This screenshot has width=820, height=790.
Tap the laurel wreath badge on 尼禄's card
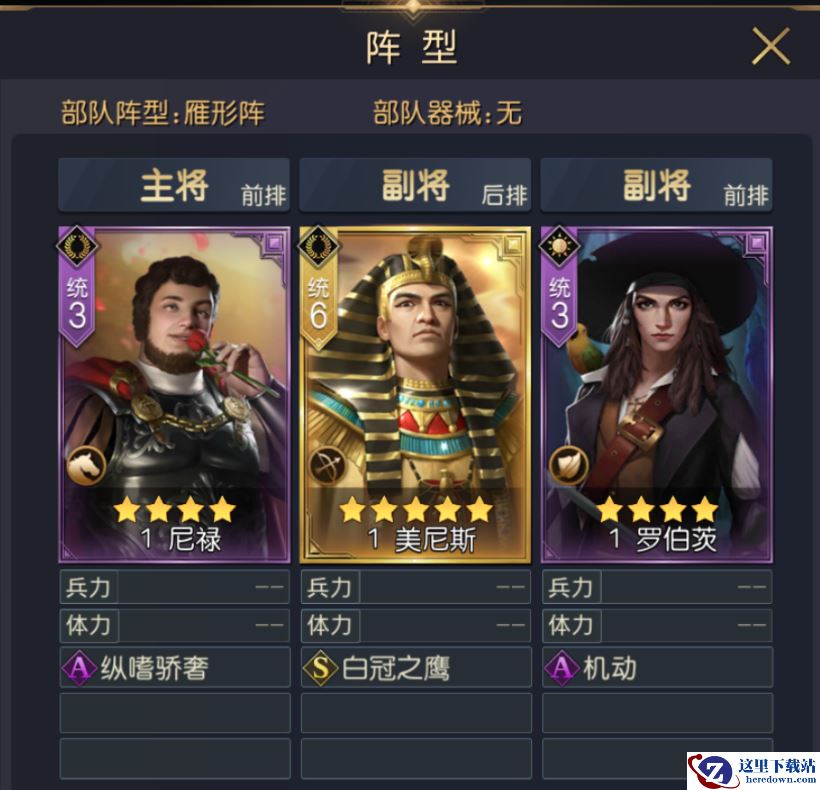pyautogui.click(x=78, y=246)
